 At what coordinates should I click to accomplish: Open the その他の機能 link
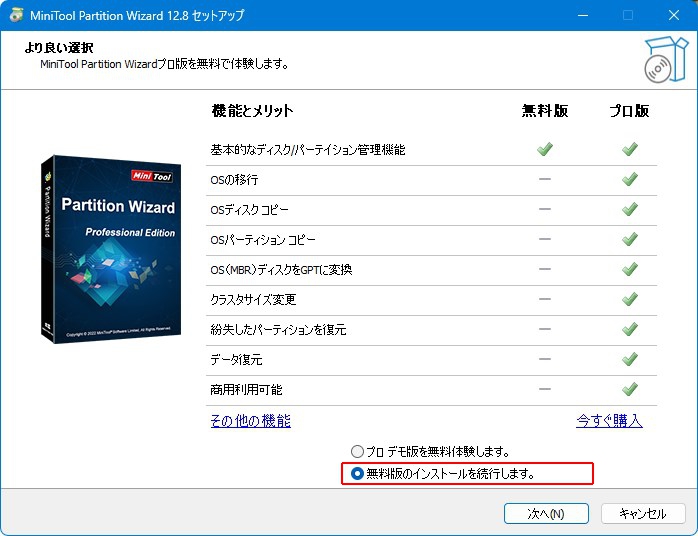(250, 421)
